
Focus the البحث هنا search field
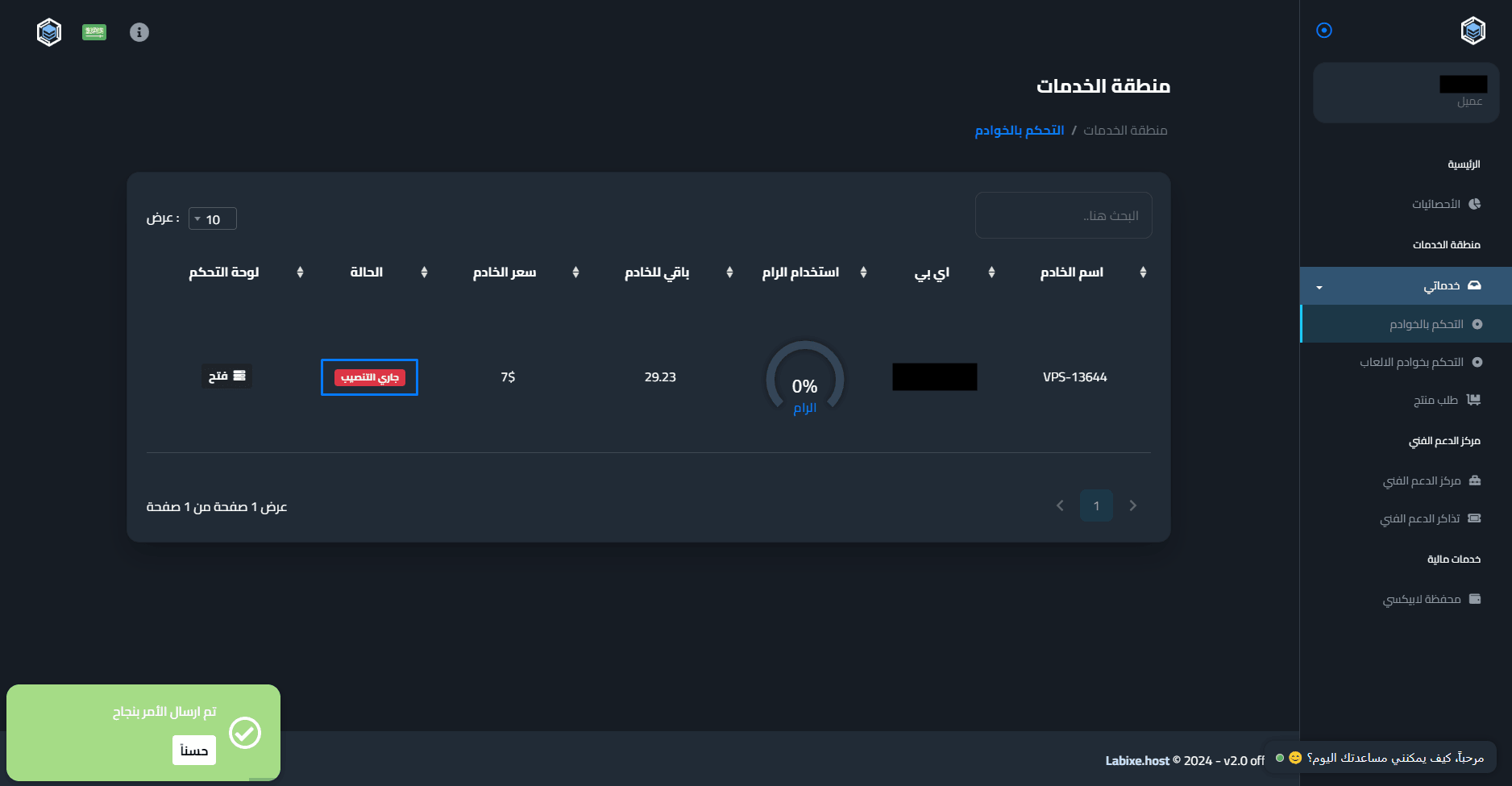click(1064, 215)
